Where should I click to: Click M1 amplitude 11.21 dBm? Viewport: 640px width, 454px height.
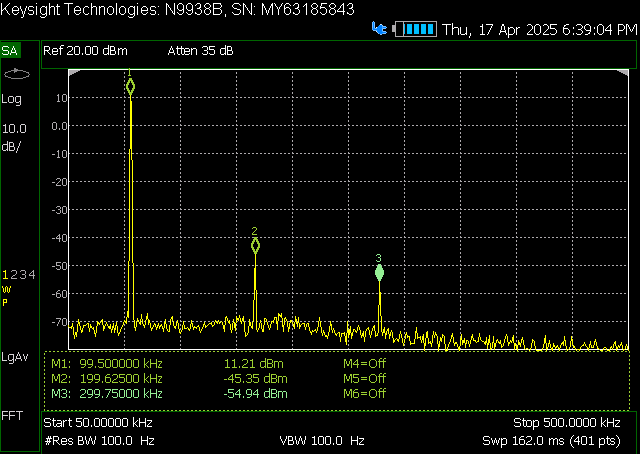click(253, 363)
